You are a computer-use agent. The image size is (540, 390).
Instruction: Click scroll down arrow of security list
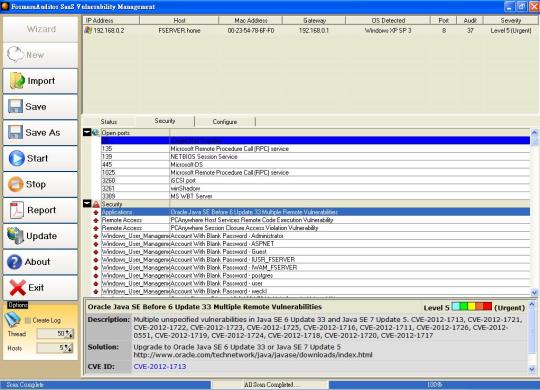[x=534, y=292]
